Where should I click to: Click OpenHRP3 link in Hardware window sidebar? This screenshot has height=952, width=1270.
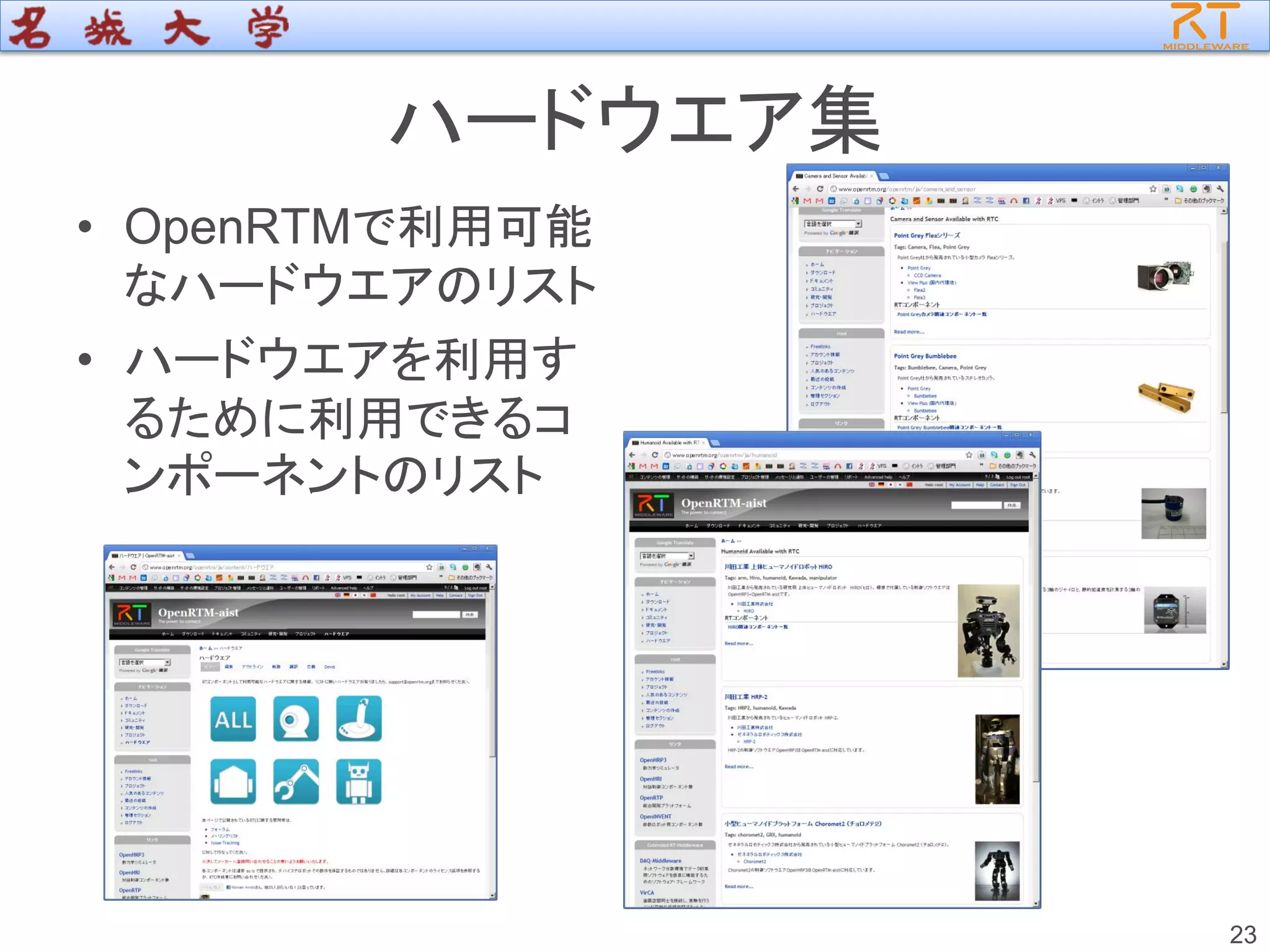pyautogui.click(x=131, y=855)
